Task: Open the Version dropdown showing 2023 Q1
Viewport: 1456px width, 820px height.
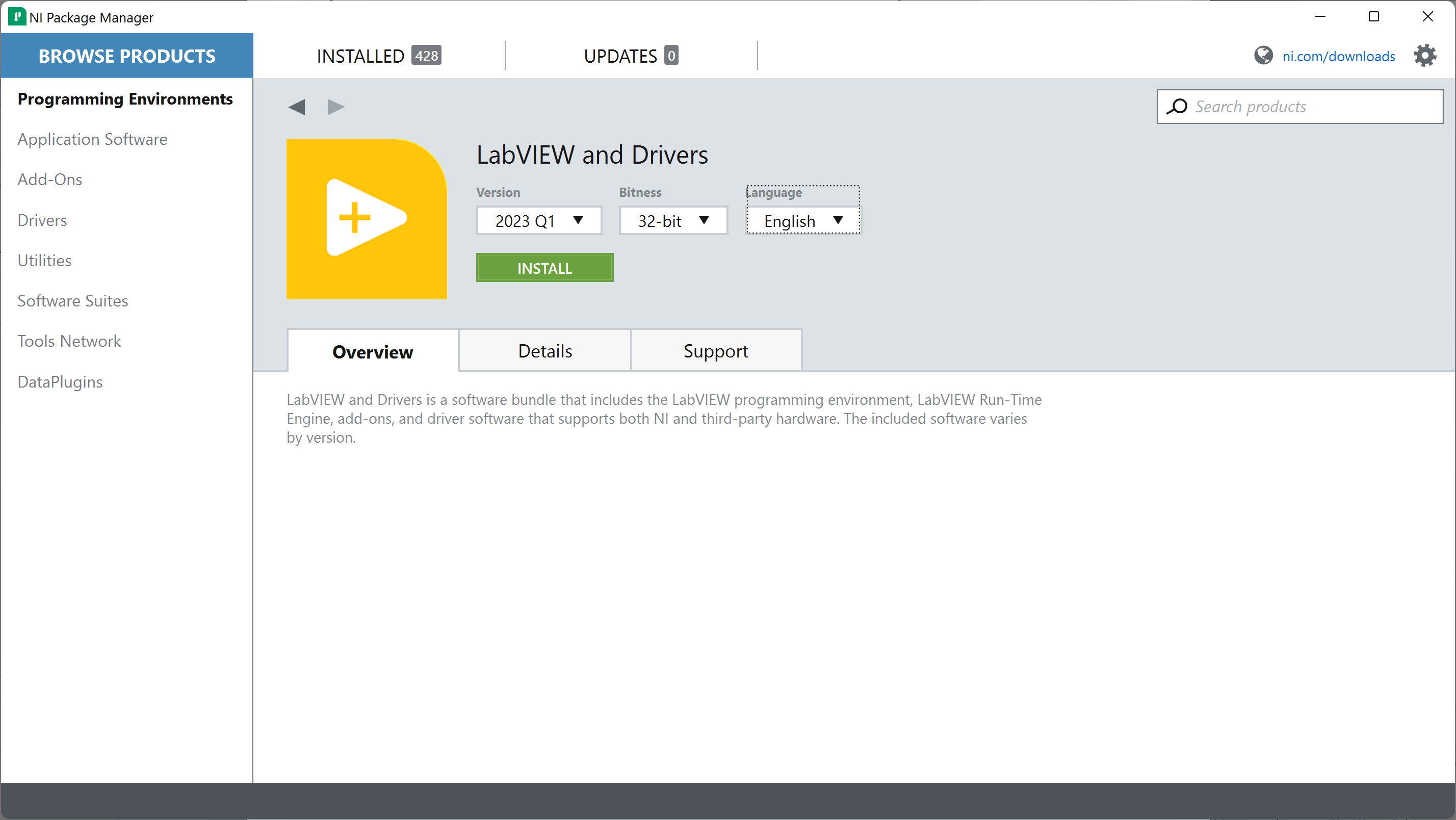Action: pyautogui.click(x=539, y=220)
